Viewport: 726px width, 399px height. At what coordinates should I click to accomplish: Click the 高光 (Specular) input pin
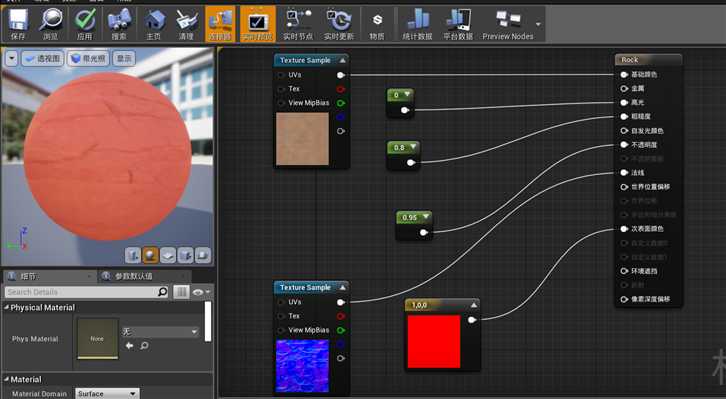point(624,102)
